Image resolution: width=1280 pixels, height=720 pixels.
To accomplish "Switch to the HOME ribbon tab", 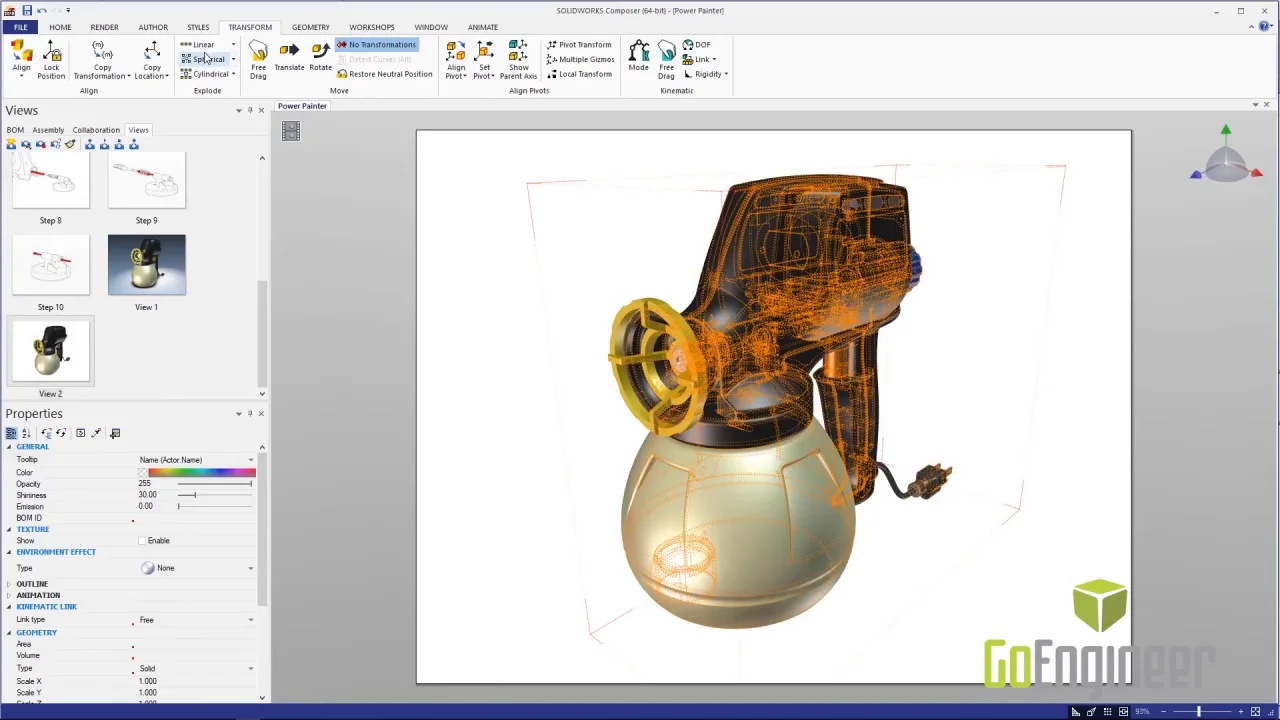I will [60, 27].
